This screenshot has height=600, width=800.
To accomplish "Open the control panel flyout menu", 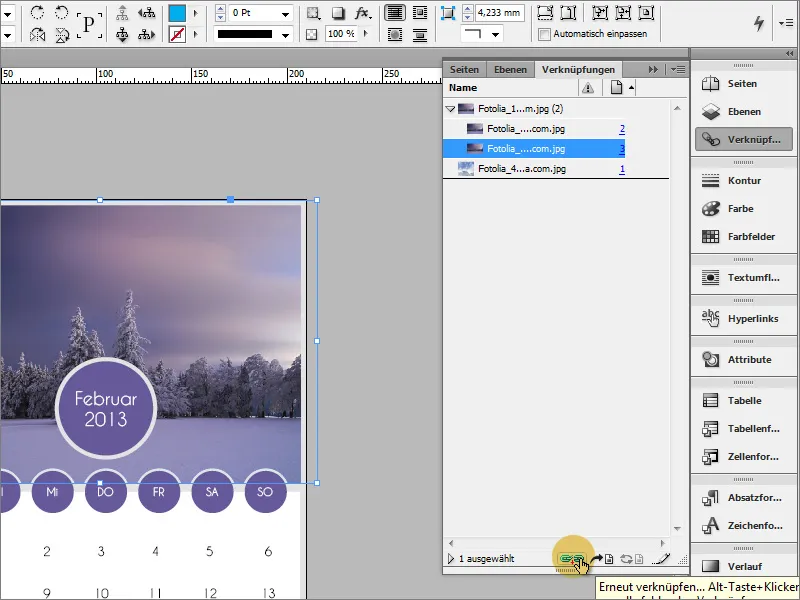I will 786,23.
